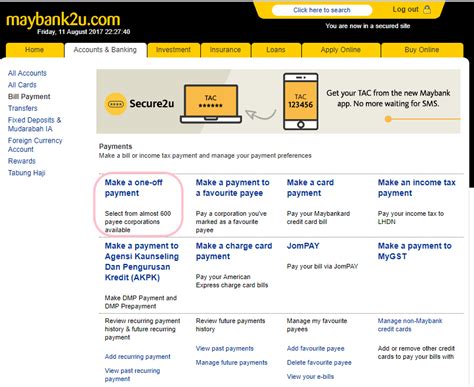Choose Make a card payment

click(310, 188)
